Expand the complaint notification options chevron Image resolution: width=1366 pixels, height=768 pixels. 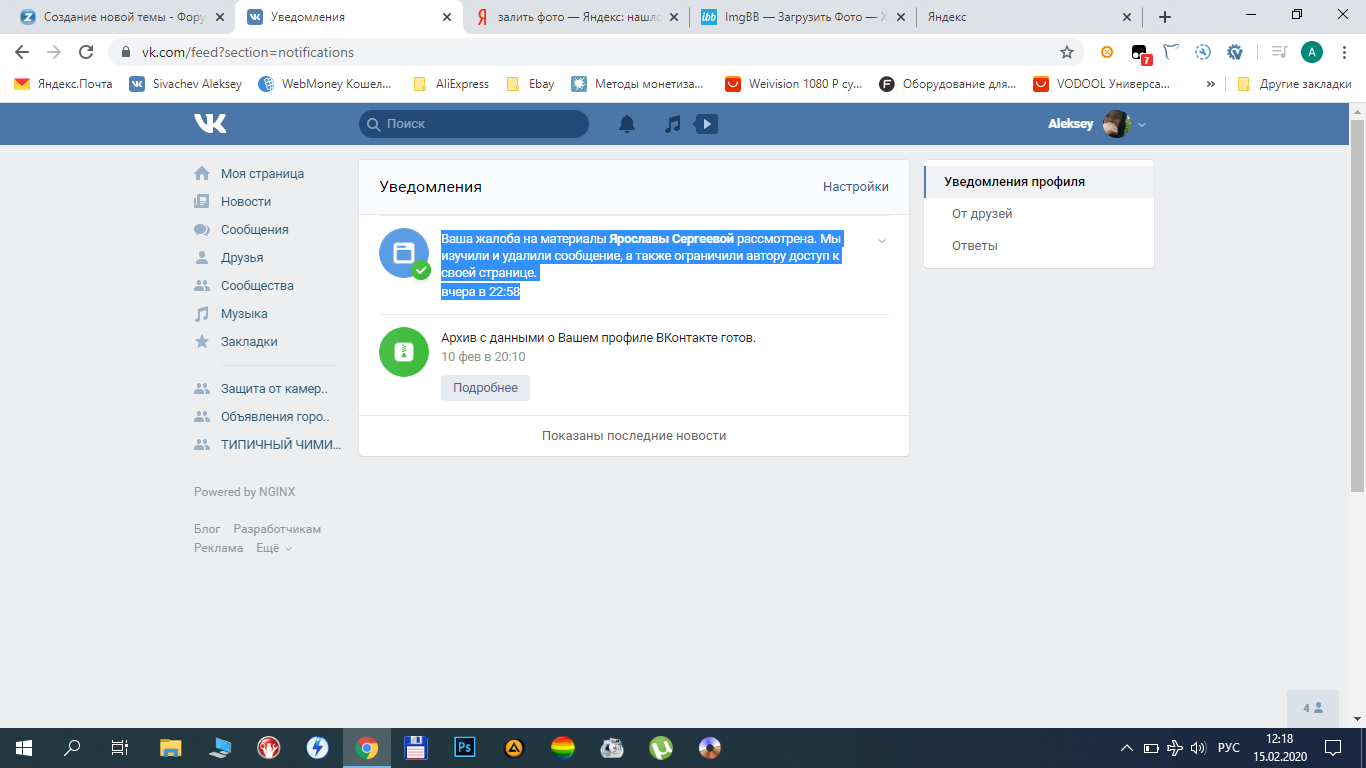coord(881,241)
